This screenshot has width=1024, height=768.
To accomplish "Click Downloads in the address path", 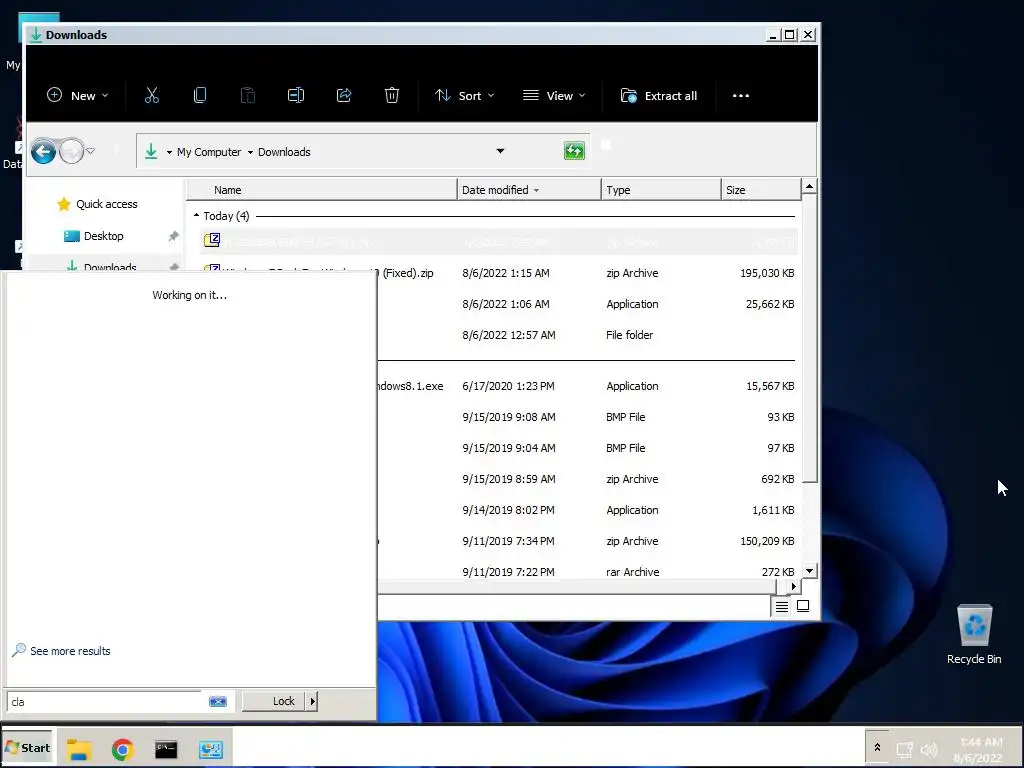I will [x=284, y=152].
